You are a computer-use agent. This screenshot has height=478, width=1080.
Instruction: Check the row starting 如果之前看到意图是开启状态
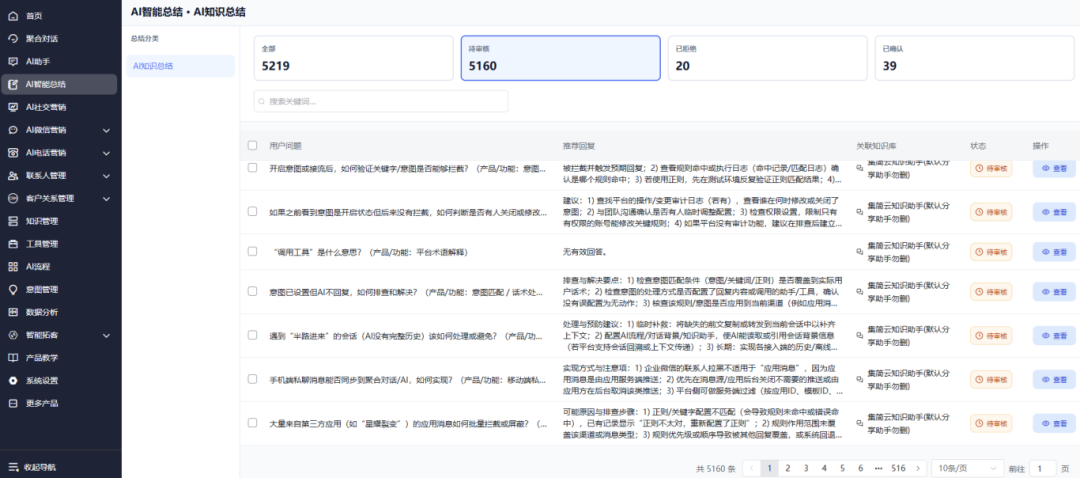coord(253,211)
